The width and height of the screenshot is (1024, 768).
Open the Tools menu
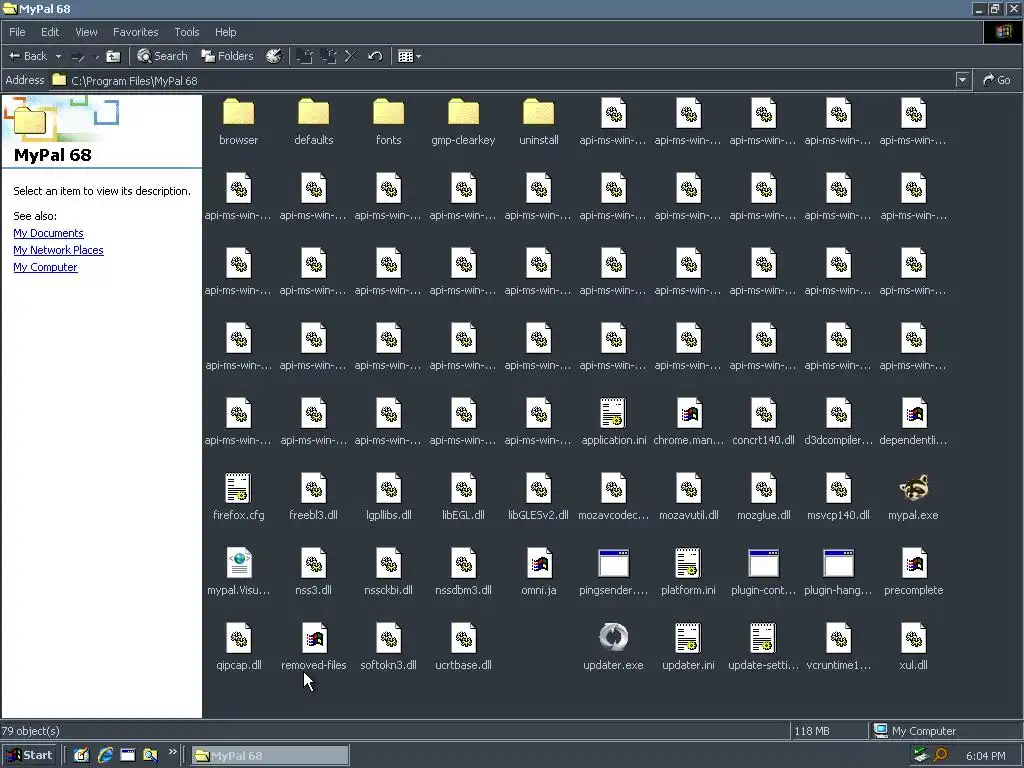tap(187, 32)
